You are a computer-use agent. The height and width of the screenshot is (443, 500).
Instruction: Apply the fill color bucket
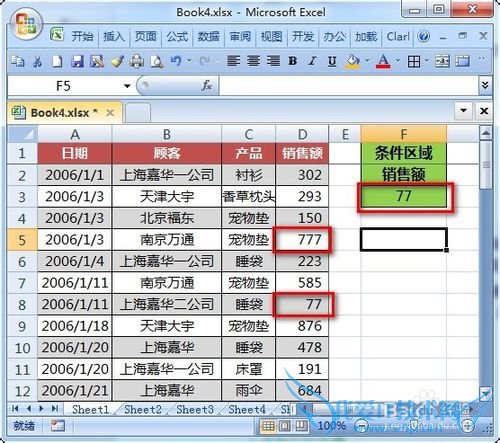(353, 61)
